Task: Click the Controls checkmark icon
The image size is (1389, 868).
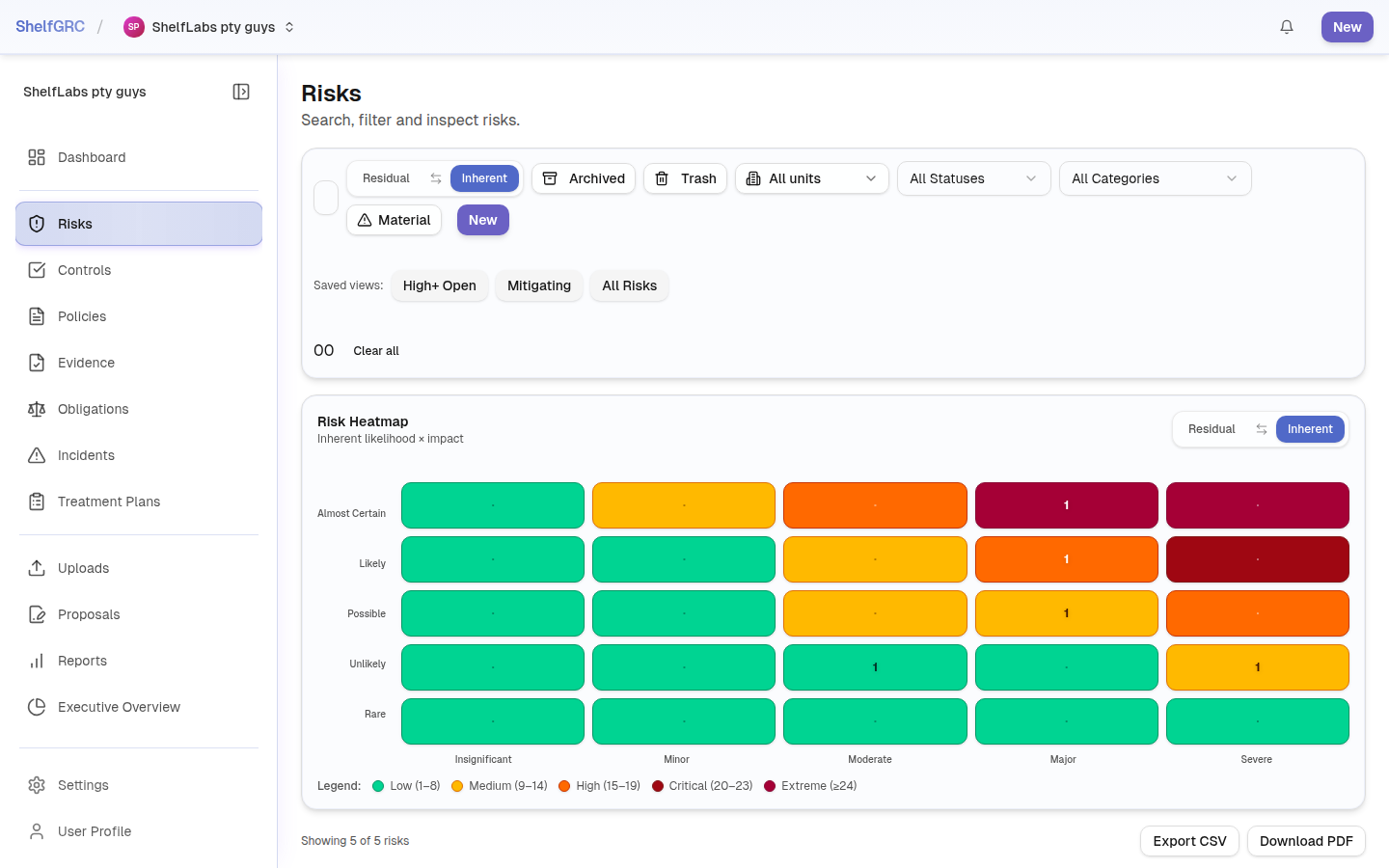Action: (x=37, y=270)
